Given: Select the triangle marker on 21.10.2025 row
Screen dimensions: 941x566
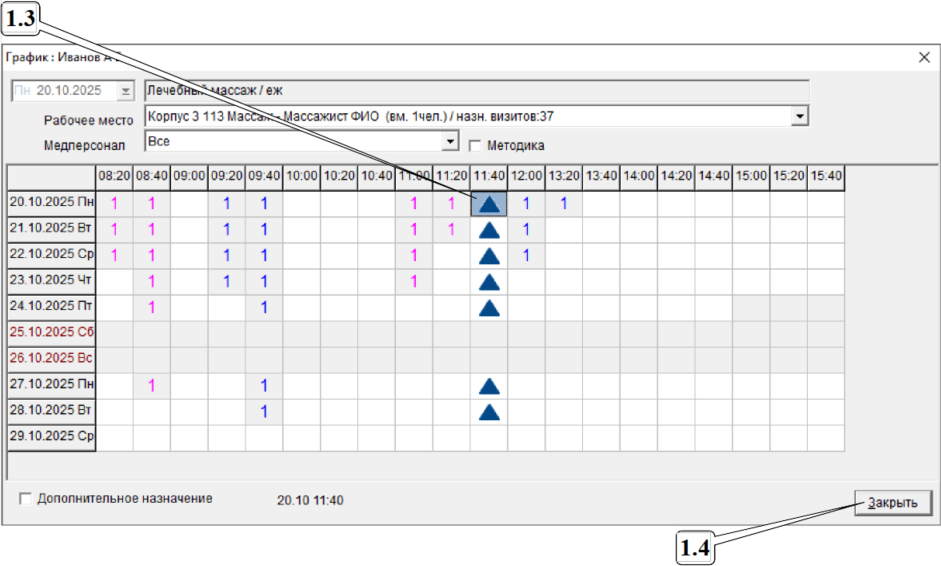Looking at the screenshot, I should point(489,230).
